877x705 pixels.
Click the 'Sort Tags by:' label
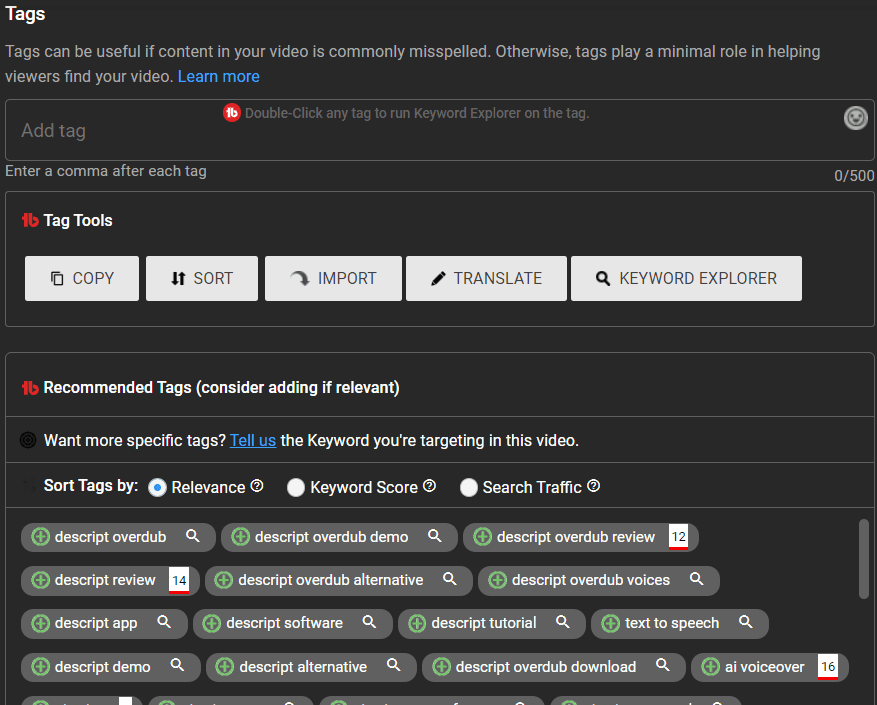[91, 486]
